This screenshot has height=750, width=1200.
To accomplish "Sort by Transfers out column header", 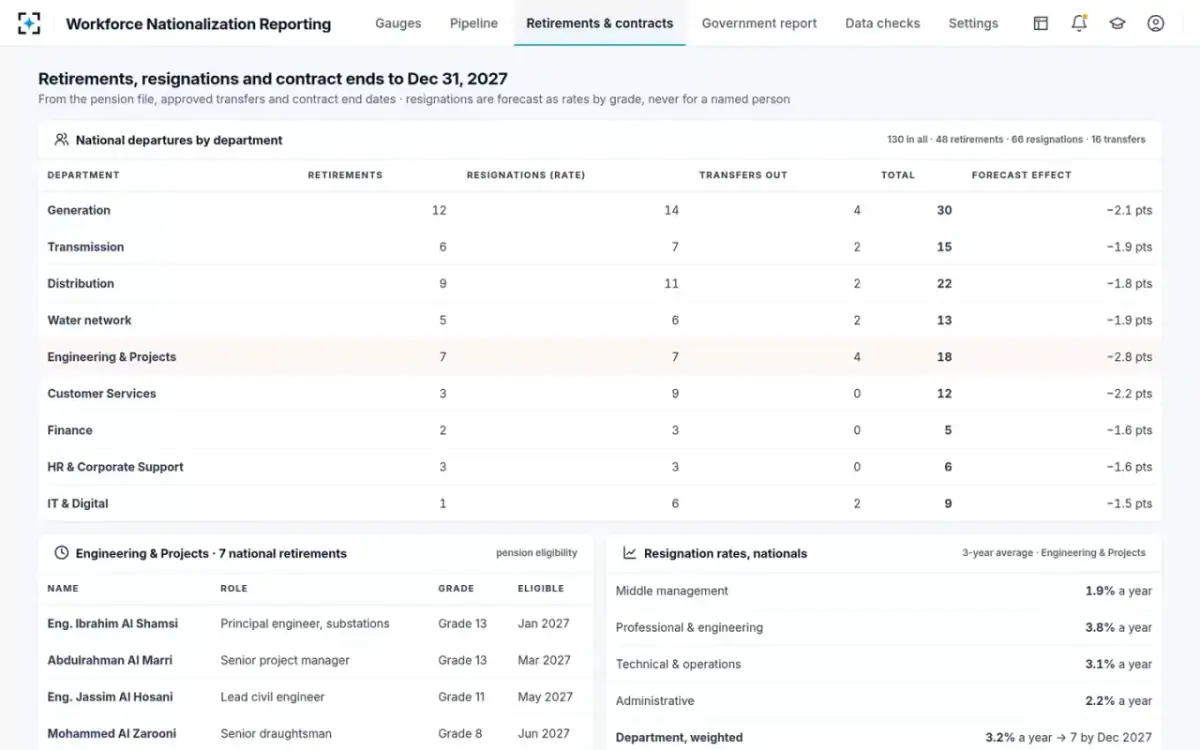I will [x=743, y=175].
